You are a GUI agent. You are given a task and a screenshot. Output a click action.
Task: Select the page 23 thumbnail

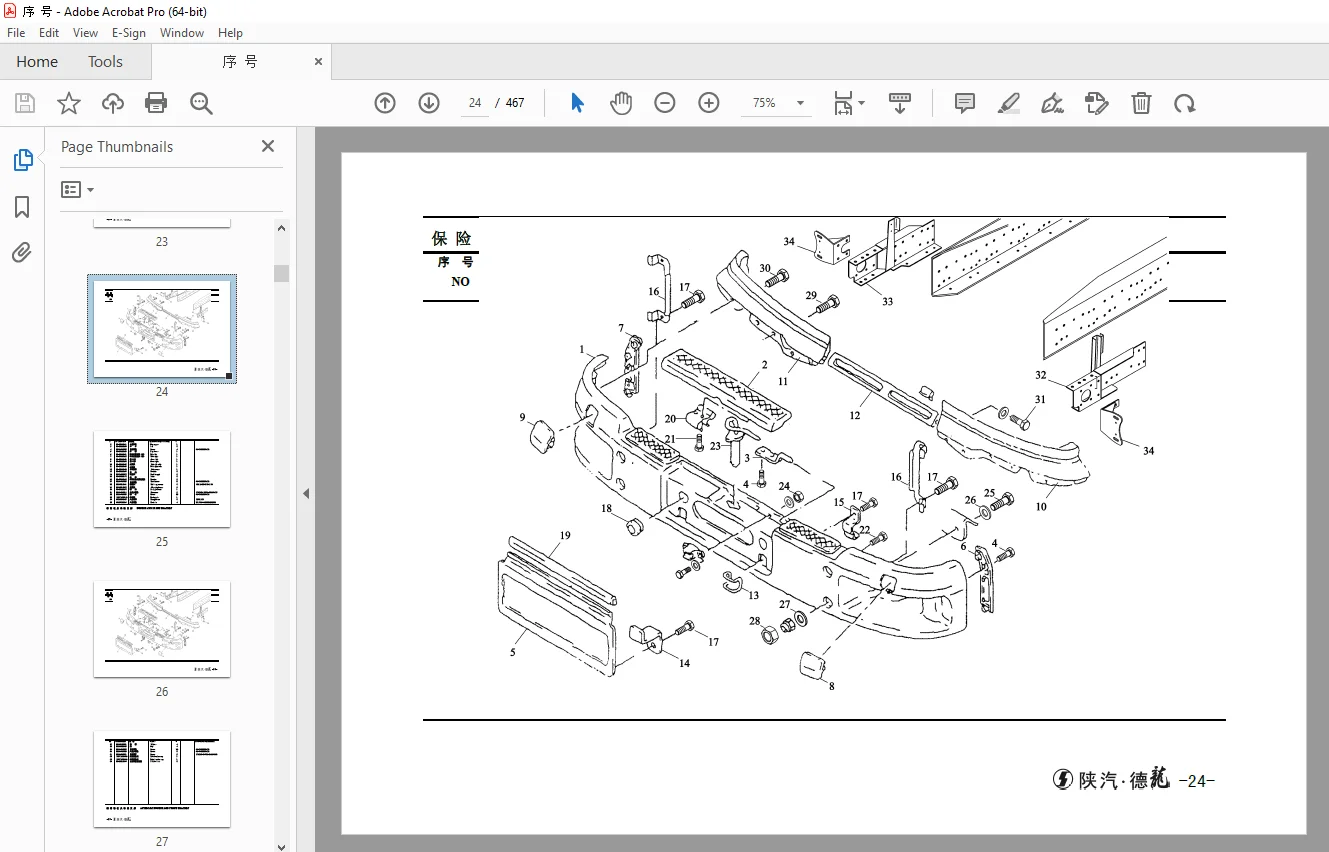point(162,222)
